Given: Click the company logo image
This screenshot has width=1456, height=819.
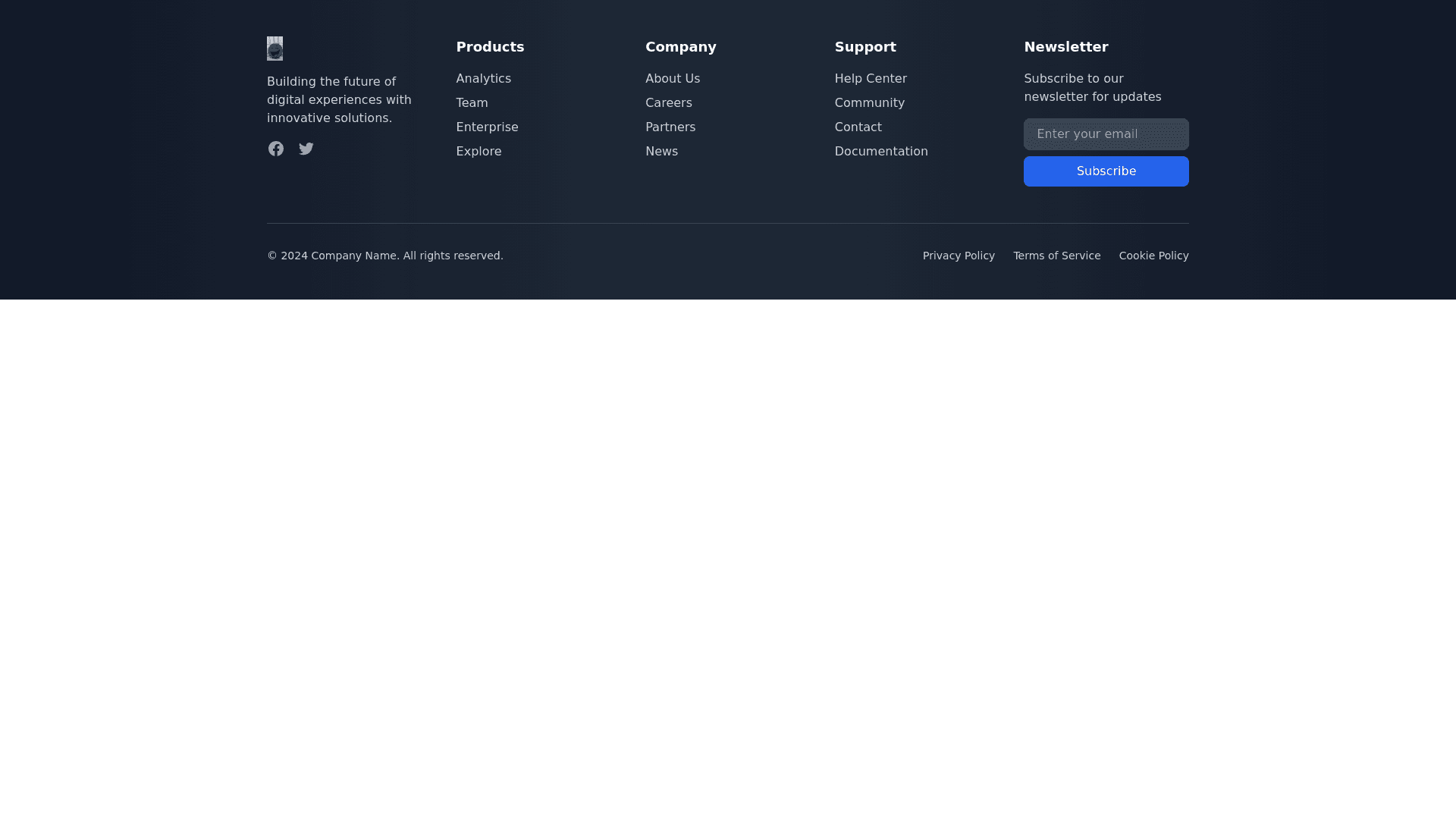Looking at the screenshot, I should point(275,49).
